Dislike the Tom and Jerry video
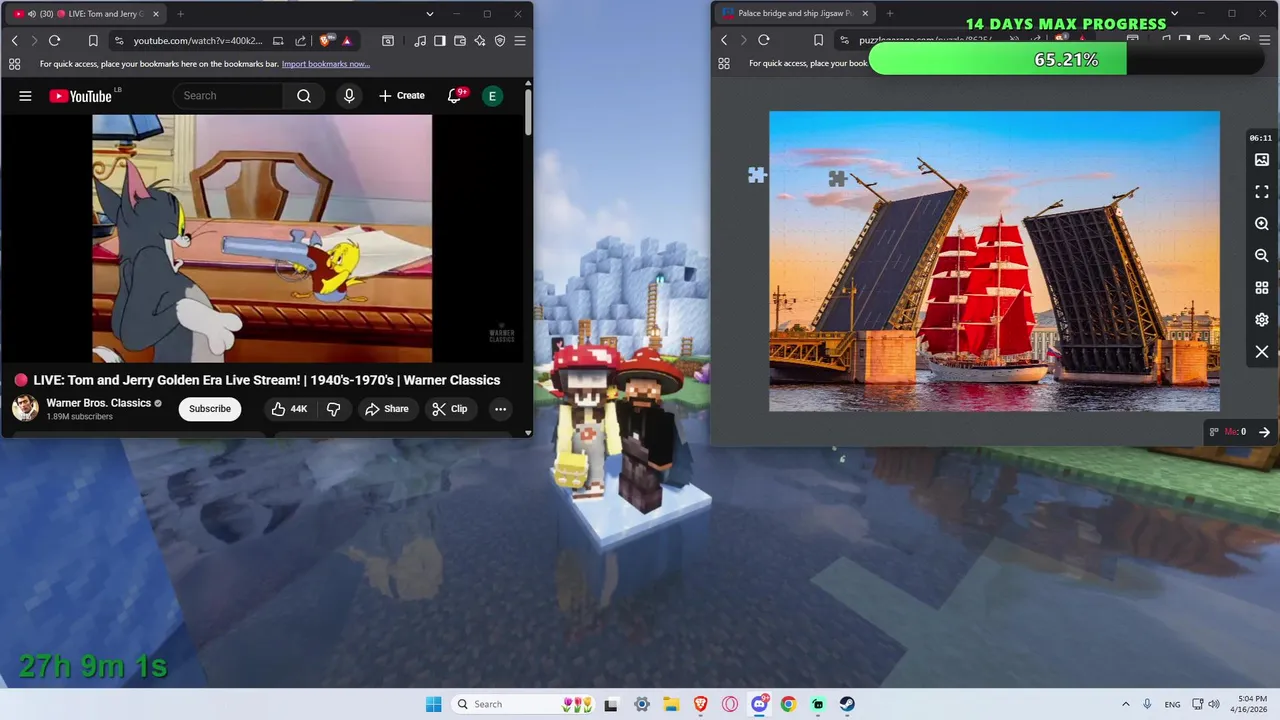Screen dimensions: 1280x720 334,408
